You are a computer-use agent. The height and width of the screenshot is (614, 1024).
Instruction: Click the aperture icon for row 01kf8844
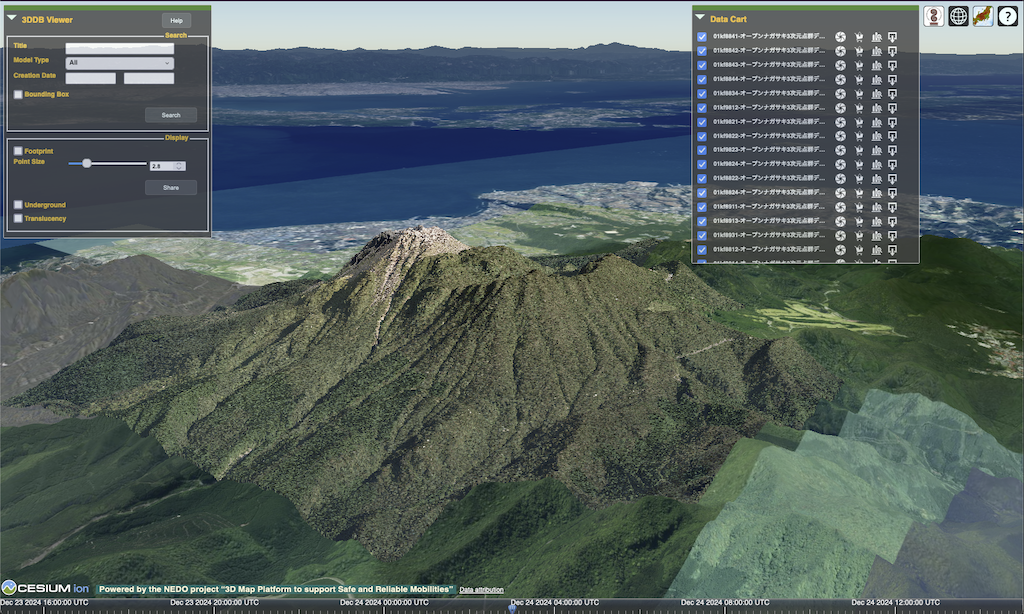click(x=840, y=80)
